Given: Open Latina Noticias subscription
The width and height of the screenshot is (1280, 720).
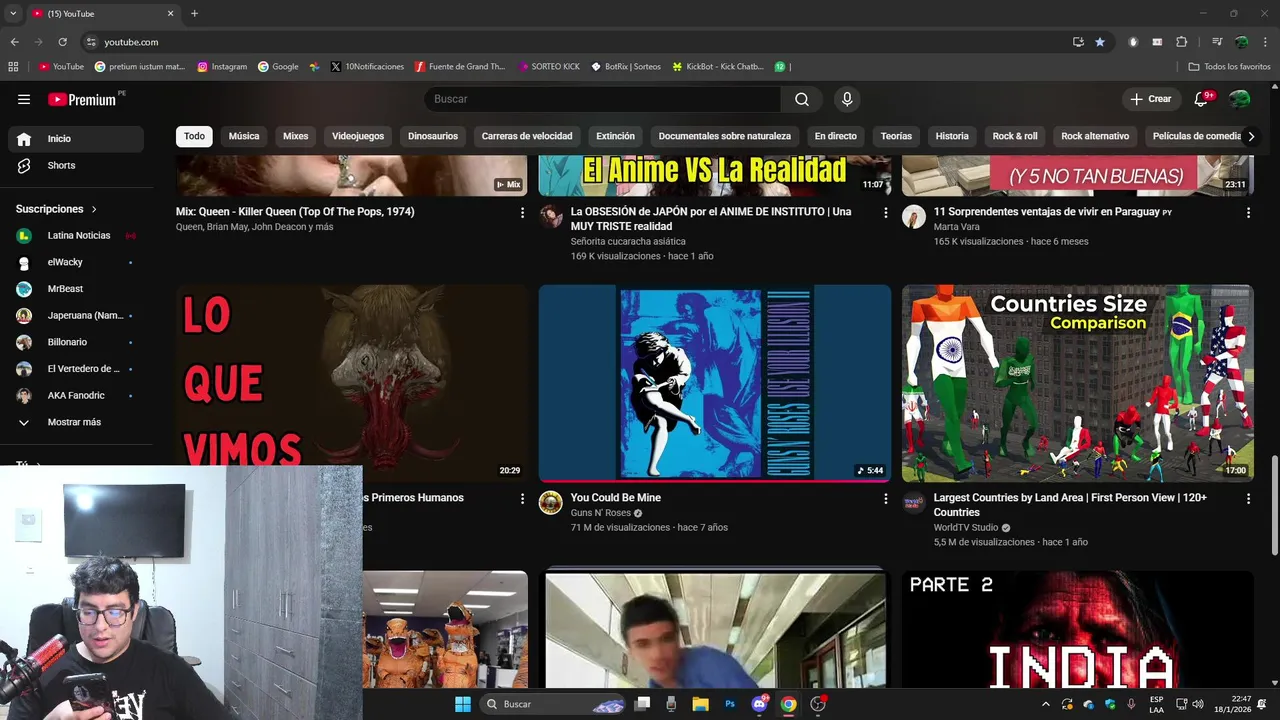Looking at the screenshot, I should 76,236.
